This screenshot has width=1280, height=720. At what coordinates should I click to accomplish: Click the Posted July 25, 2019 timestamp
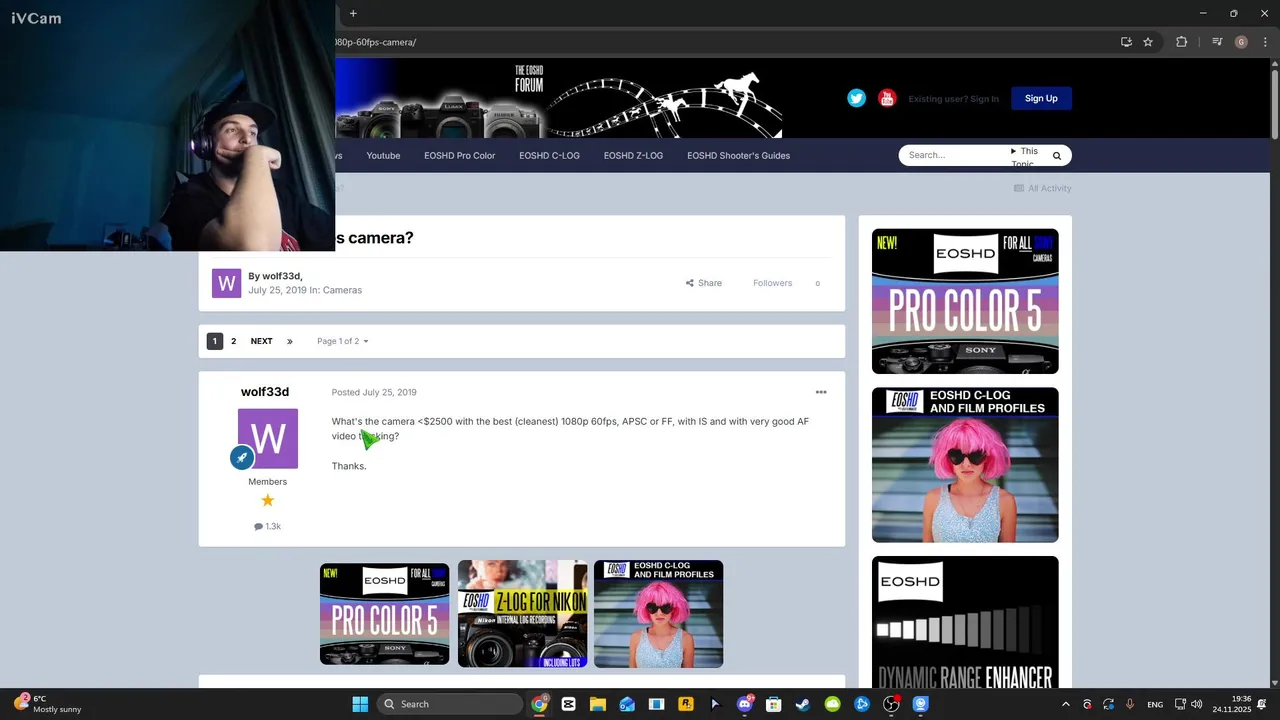coord(374,392)
